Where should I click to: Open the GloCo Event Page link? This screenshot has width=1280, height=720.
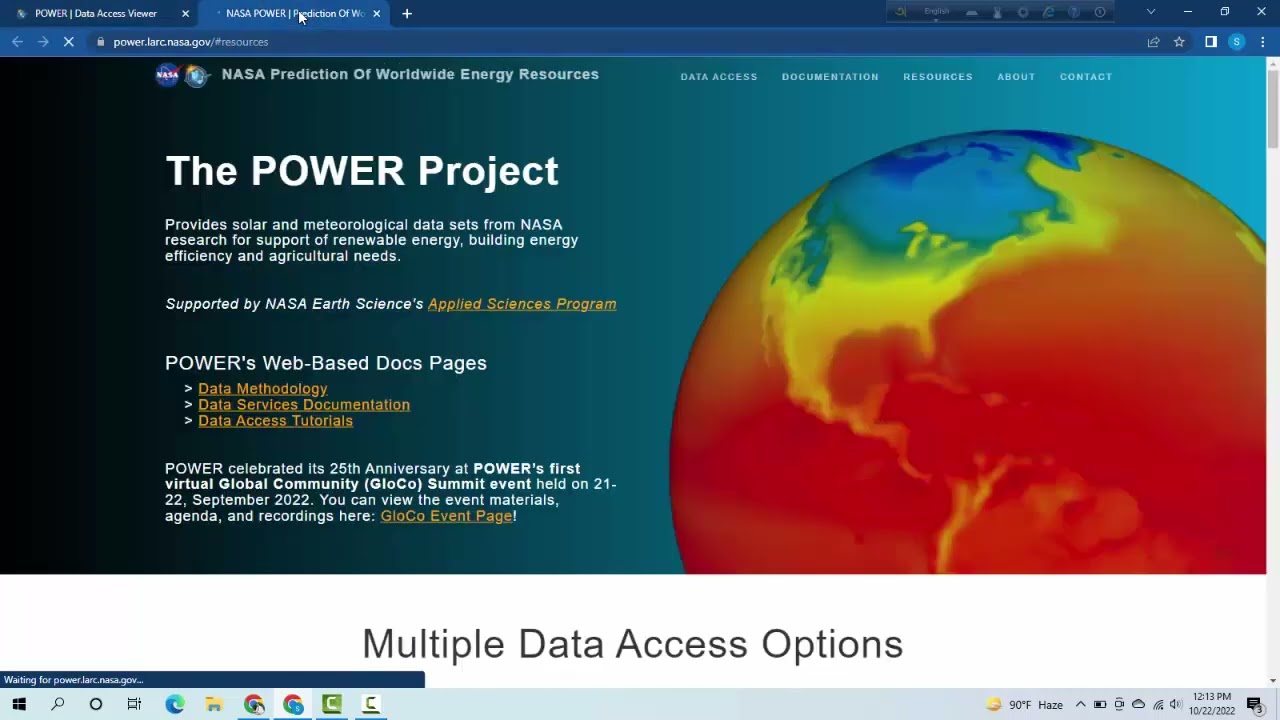coord(446,516)
